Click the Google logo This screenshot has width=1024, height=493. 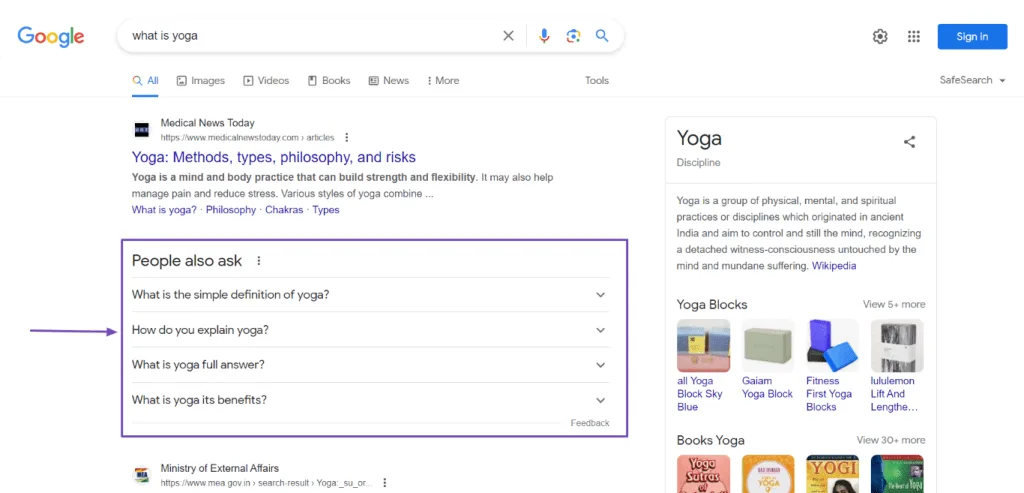click(51, 37)
